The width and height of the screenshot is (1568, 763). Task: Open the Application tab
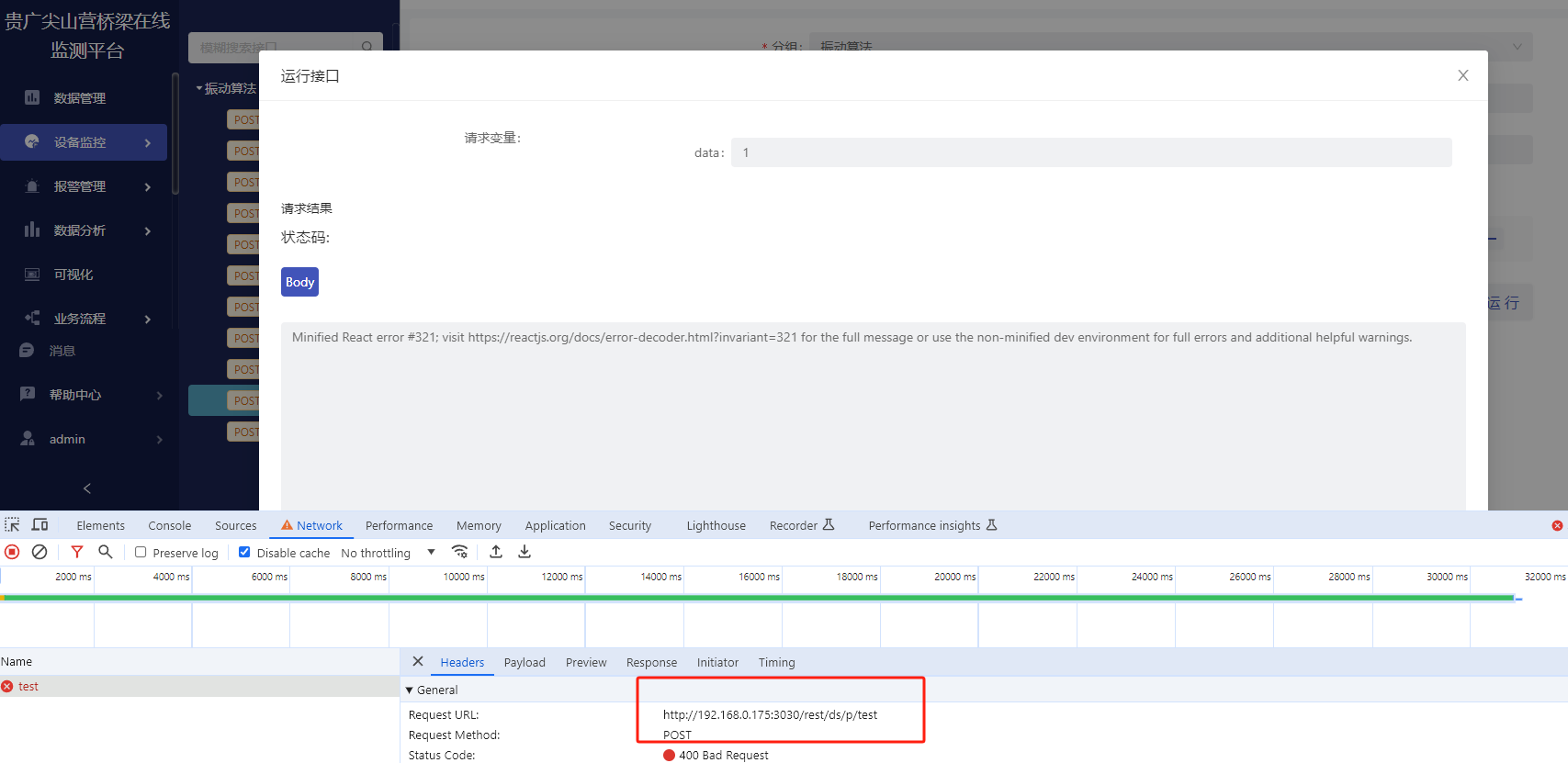(555, 525)
